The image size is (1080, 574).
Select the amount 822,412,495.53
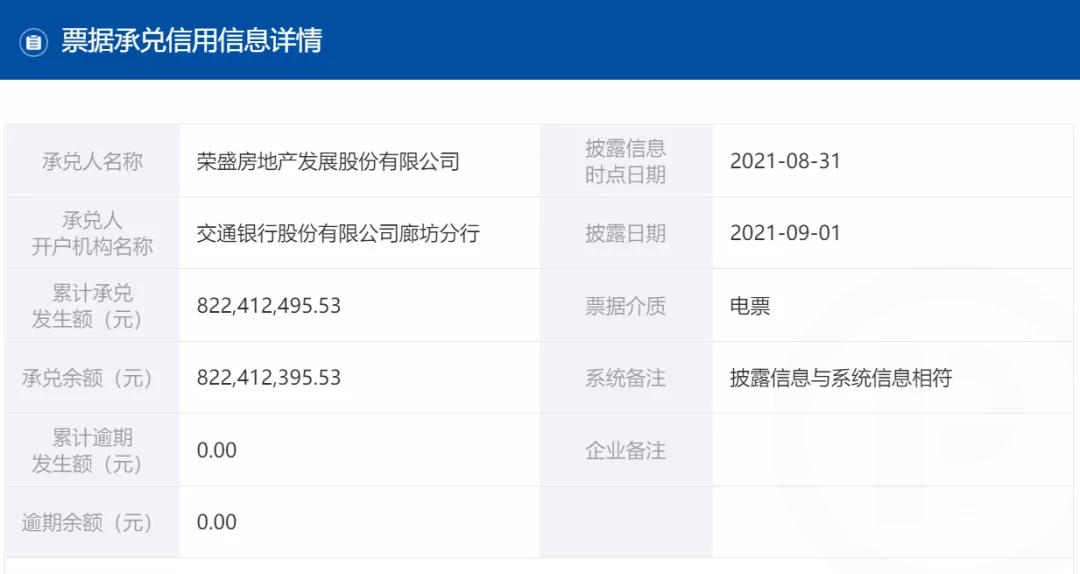(269, 306)
